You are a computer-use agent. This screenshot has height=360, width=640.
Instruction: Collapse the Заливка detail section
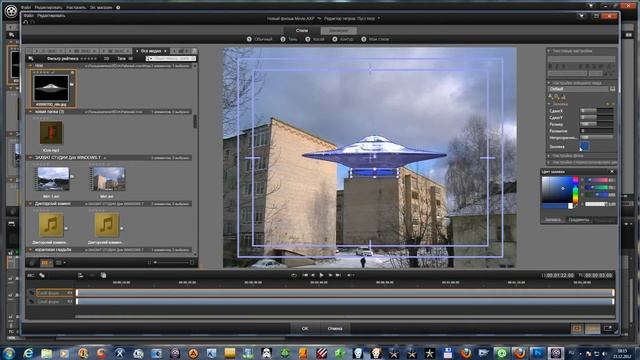549,104
